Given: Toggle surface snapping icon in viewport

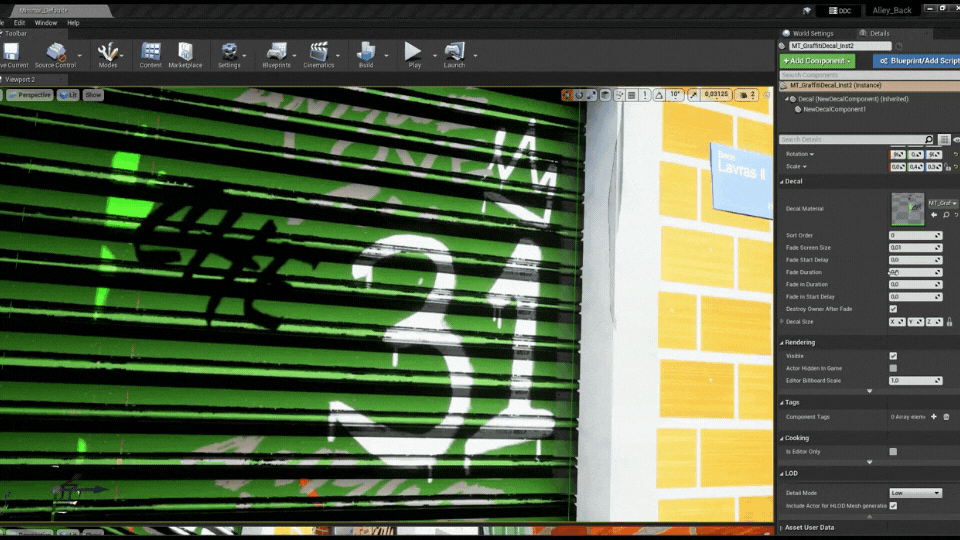Looking at the screenshot, I should coord(620,95).
